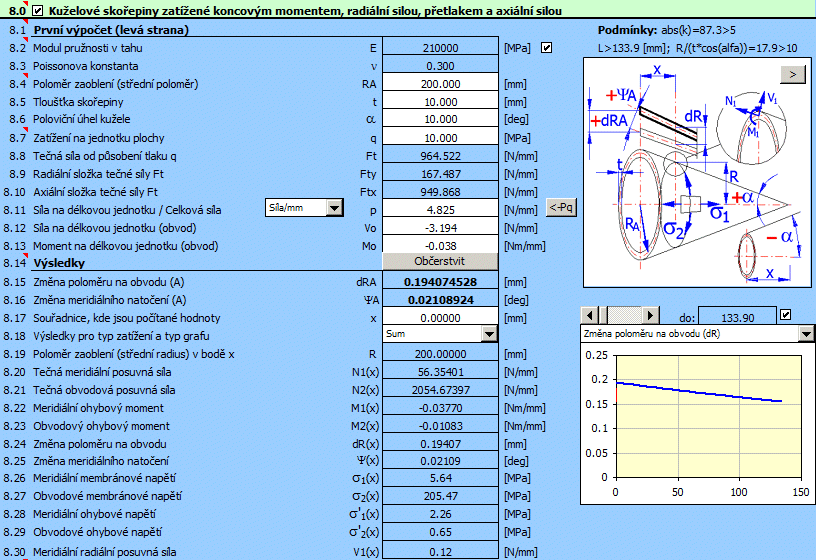Click the x coordinate field 0.00000
The image size is (816, 560).
(x=440, y=318)
